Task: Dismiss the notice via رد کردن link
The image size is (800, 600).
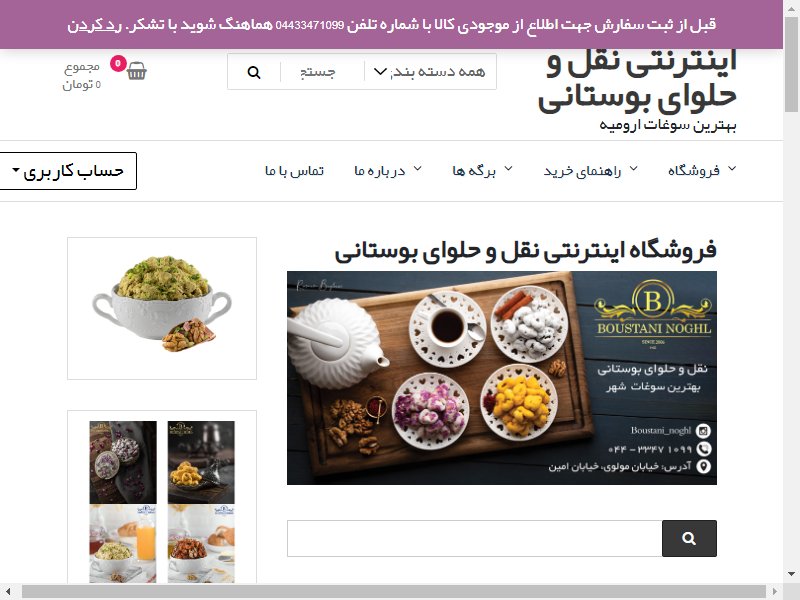Action: pyautogui.click(x=95, y=24)
